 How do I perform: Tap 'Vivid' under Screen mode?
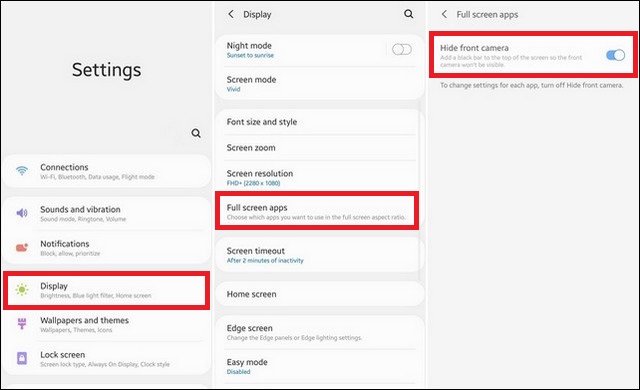point(233,89)
